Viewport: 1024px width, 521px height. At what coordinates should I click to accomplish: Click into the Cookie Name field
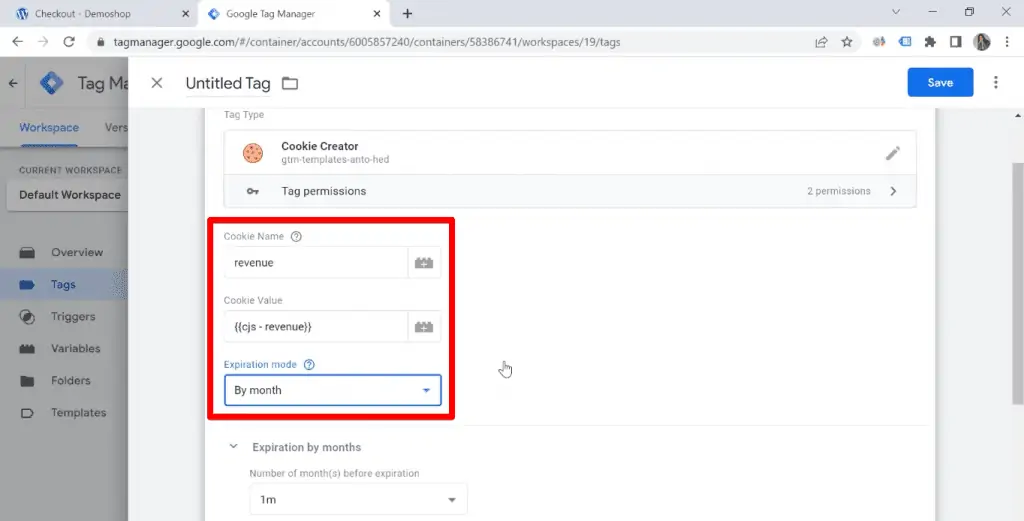click(316, 262)
